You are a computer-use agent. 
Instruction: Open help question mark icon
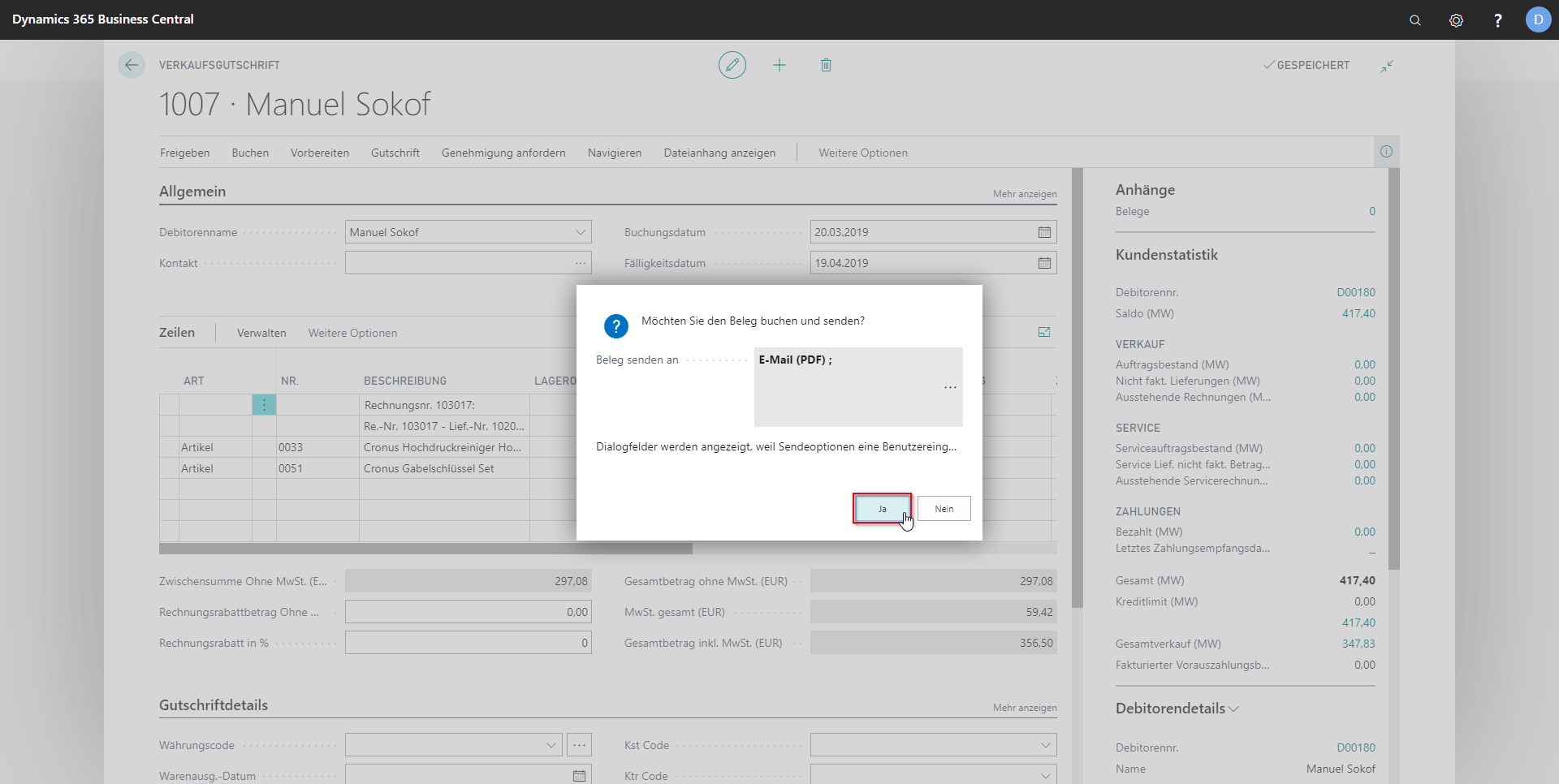[x=1497, y=20]
